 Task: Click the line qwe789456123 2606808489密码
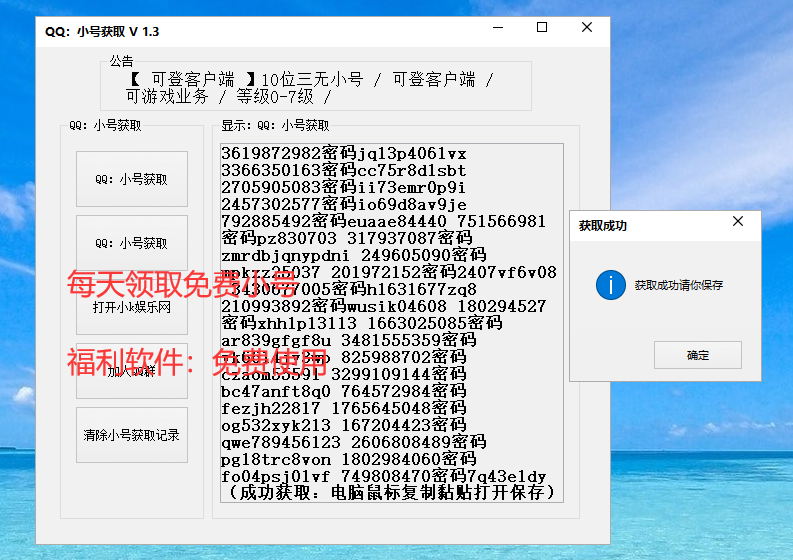tap(354, 442)
